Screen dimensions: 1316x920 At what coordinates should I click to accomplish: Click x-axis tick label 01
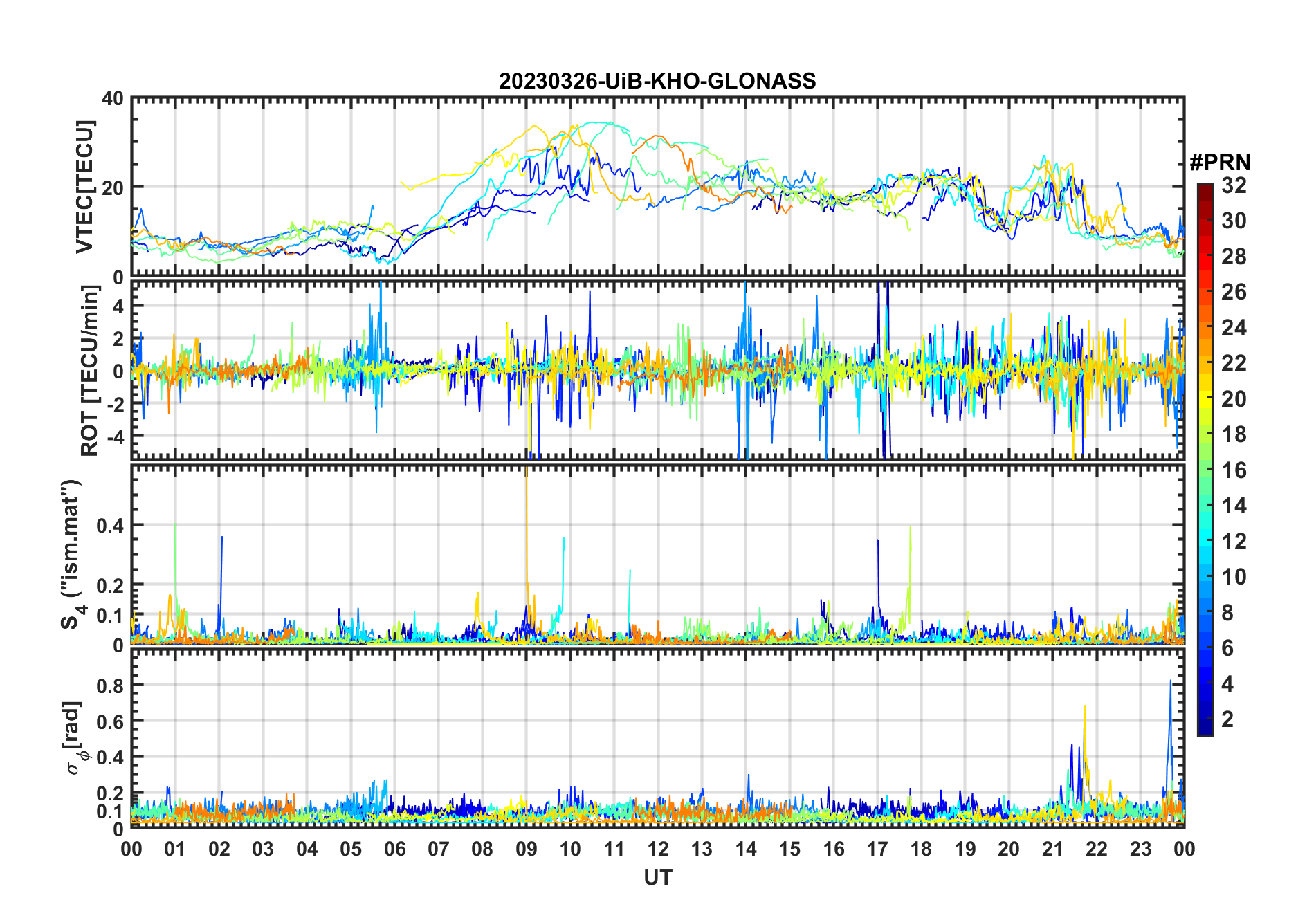175,849
